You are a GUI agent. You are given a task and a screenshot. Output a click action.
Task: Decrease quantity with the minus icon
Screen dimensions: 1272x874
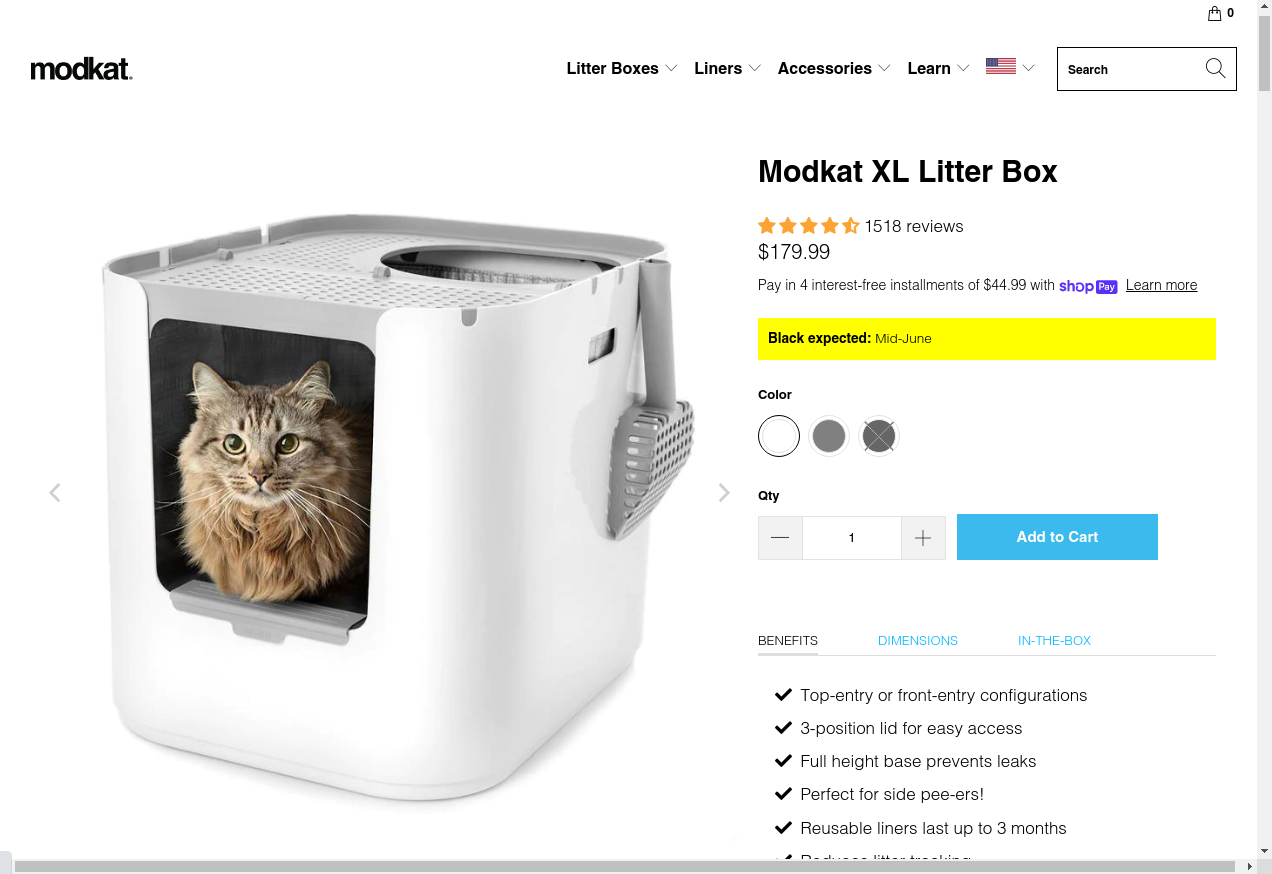(780, 538)
